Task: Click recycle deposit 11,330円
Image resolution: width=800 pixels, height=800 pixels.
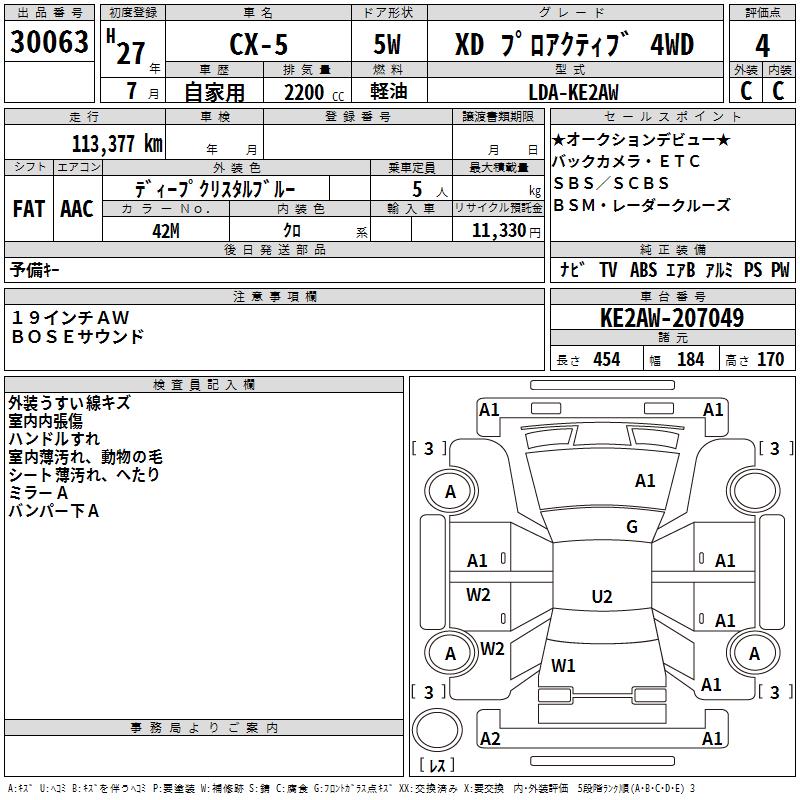Action: pos(506,231)
